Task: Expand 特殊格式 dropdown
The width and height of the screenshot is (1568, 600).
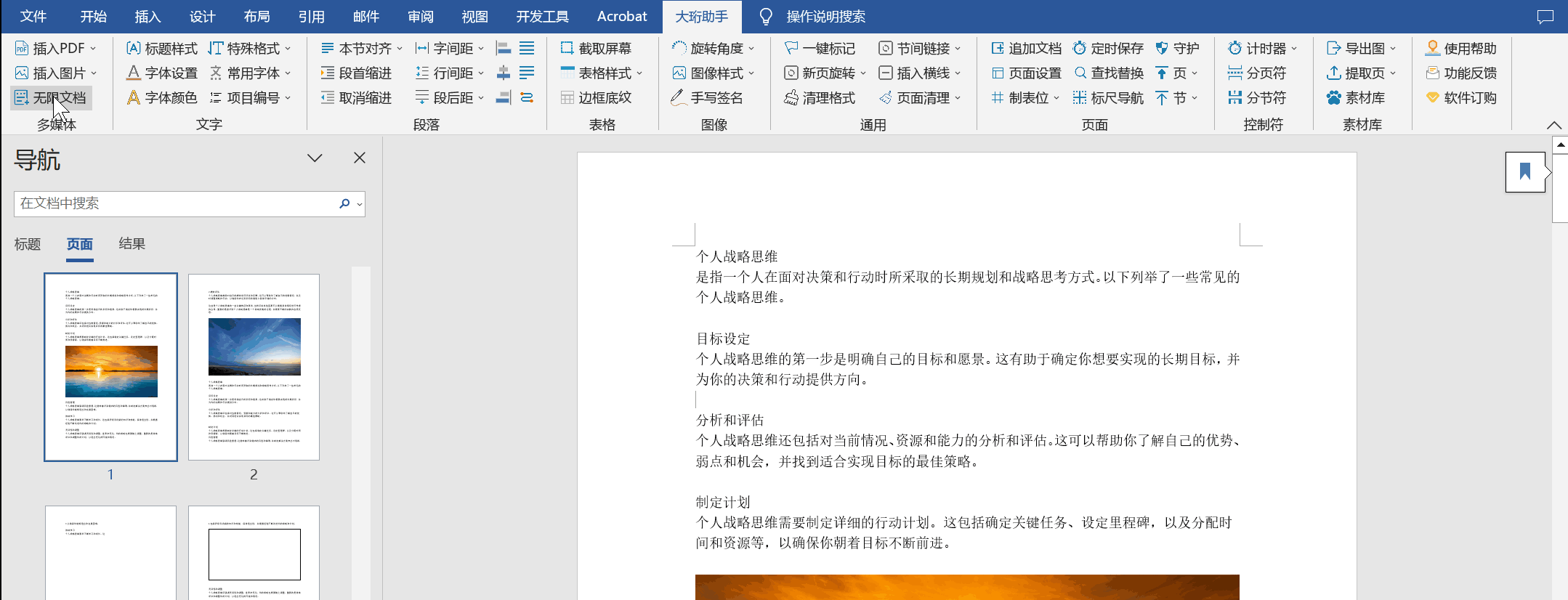Action: tap(288, 49)
